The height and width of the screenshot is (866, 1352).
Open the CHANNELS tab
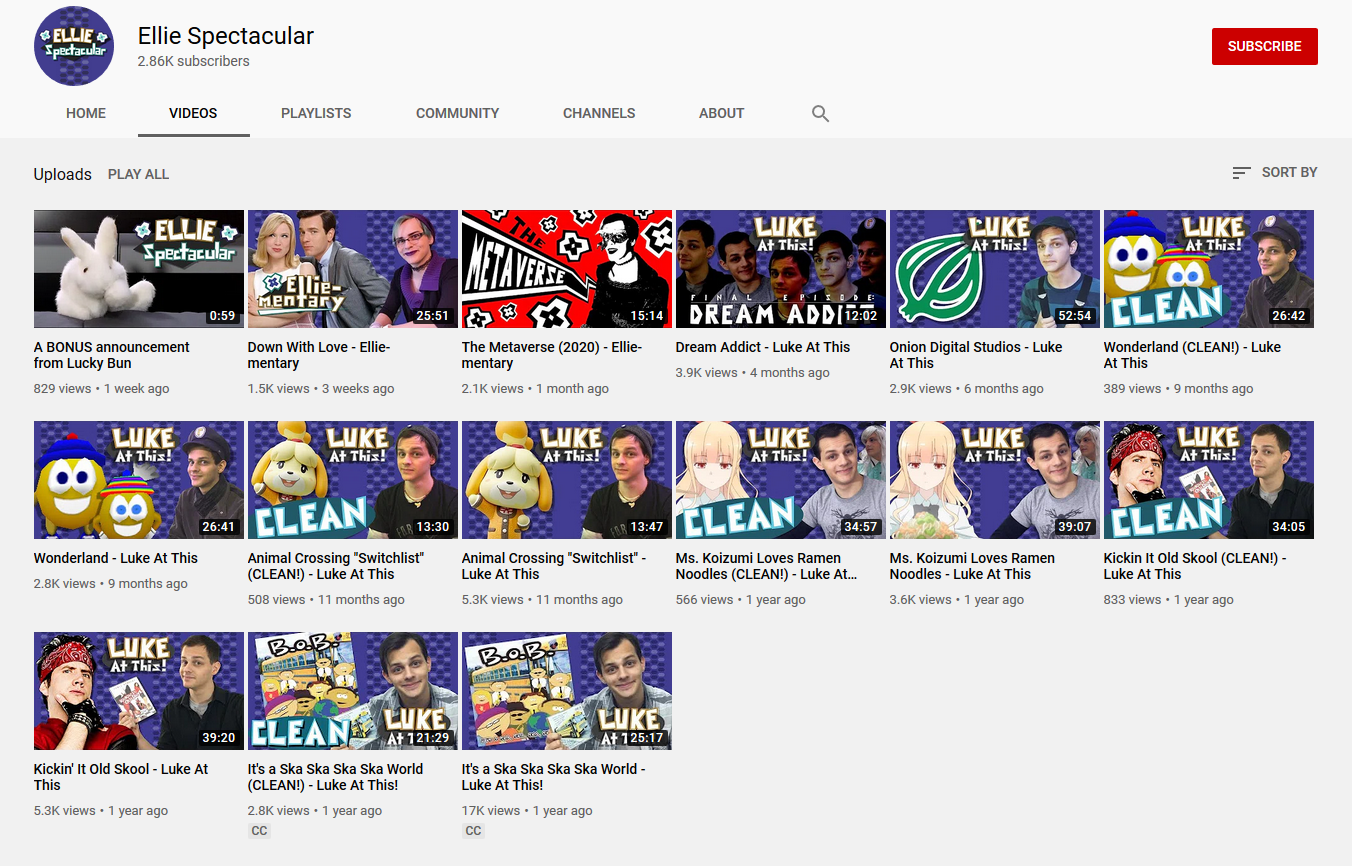pyautogui.click(x=599, y=113)
